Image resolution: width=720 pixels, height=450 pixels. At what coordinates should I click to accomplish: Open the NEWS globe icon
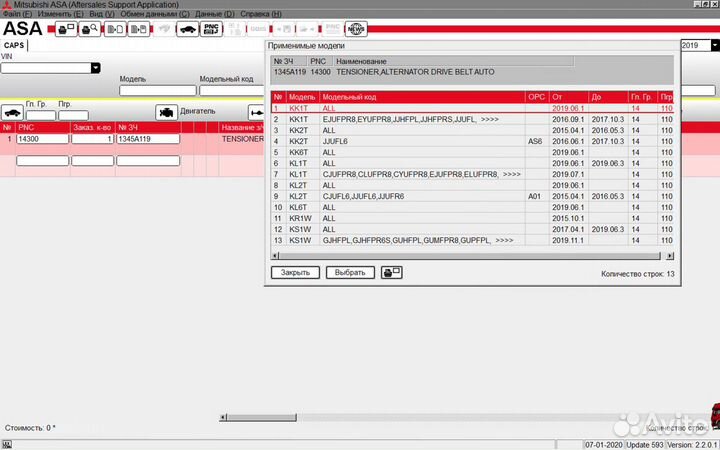(354, 30)
